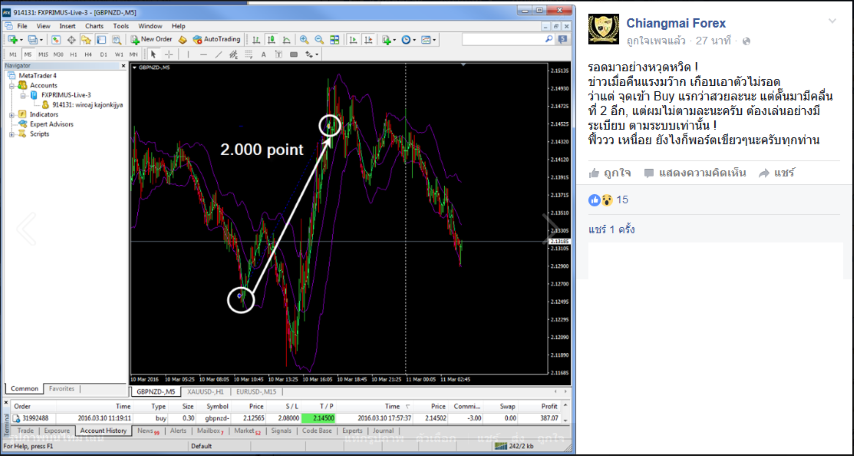
Task: Open the News tab in Terminal
Action: click(x=148, y=430)
